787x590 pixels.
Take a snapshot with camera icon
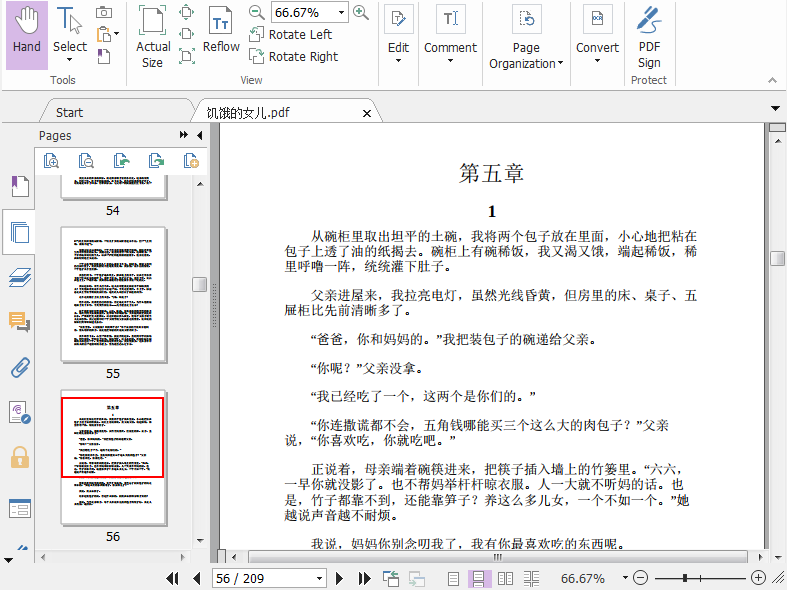click(x=104, y=13)
